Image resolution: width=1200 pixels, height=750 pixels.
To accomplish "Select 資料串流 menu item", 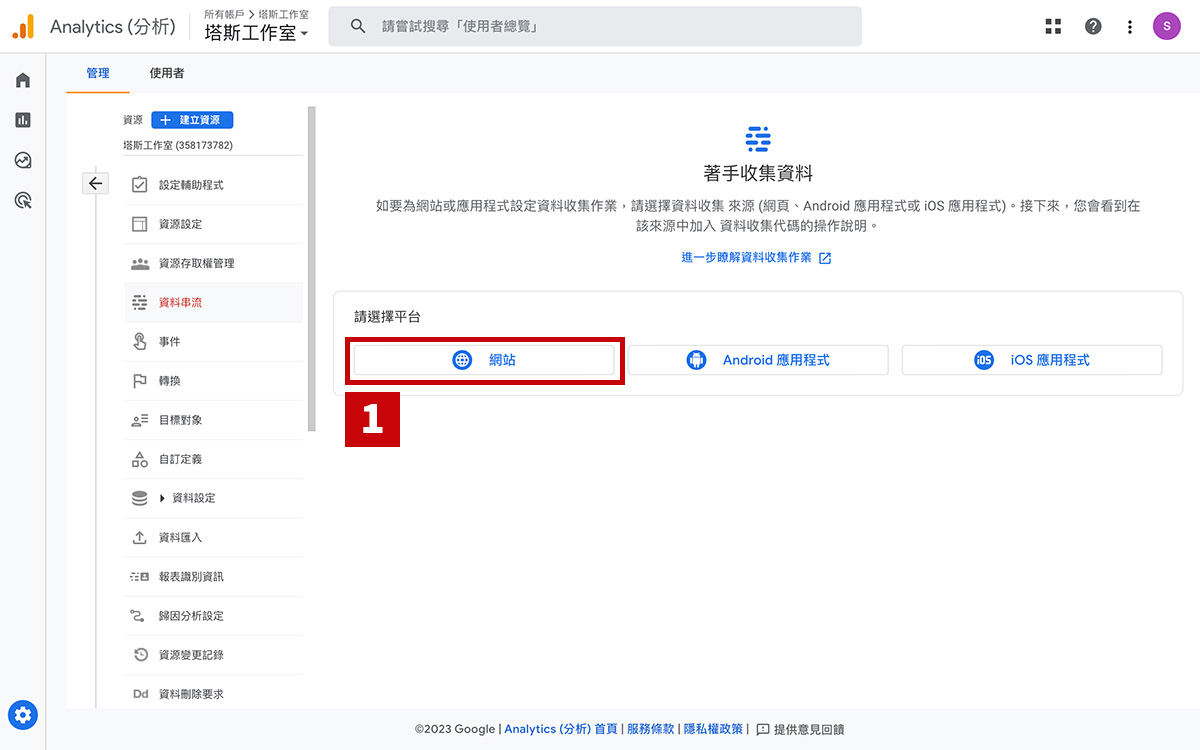I will coord(213,302).
